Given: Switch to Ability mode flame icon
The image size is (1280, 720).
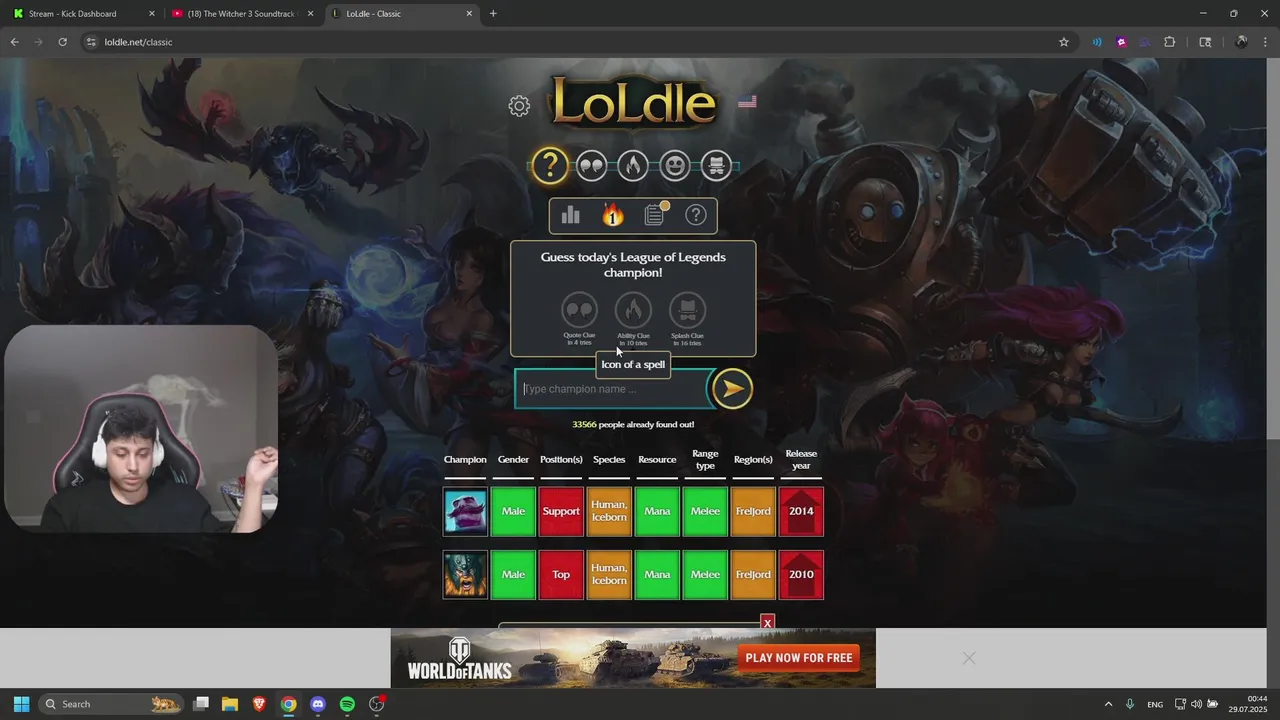Looking at the screenshot, I should [x=633, y=166].
